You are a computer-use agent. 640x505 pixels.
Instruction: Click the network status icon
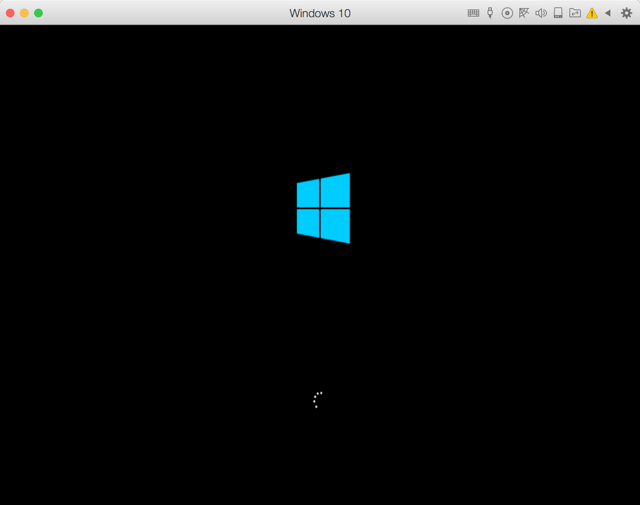coord(524,13)
